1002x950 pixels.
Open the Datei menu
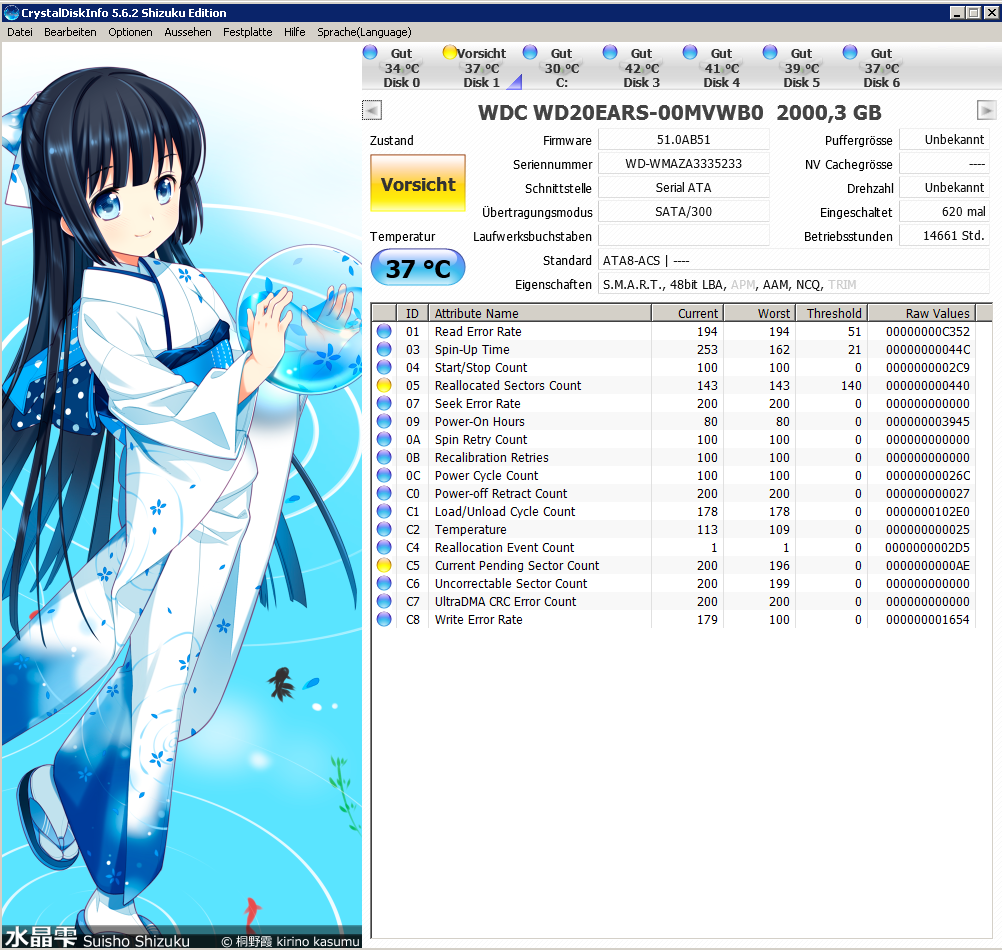(x=20, y=32)
